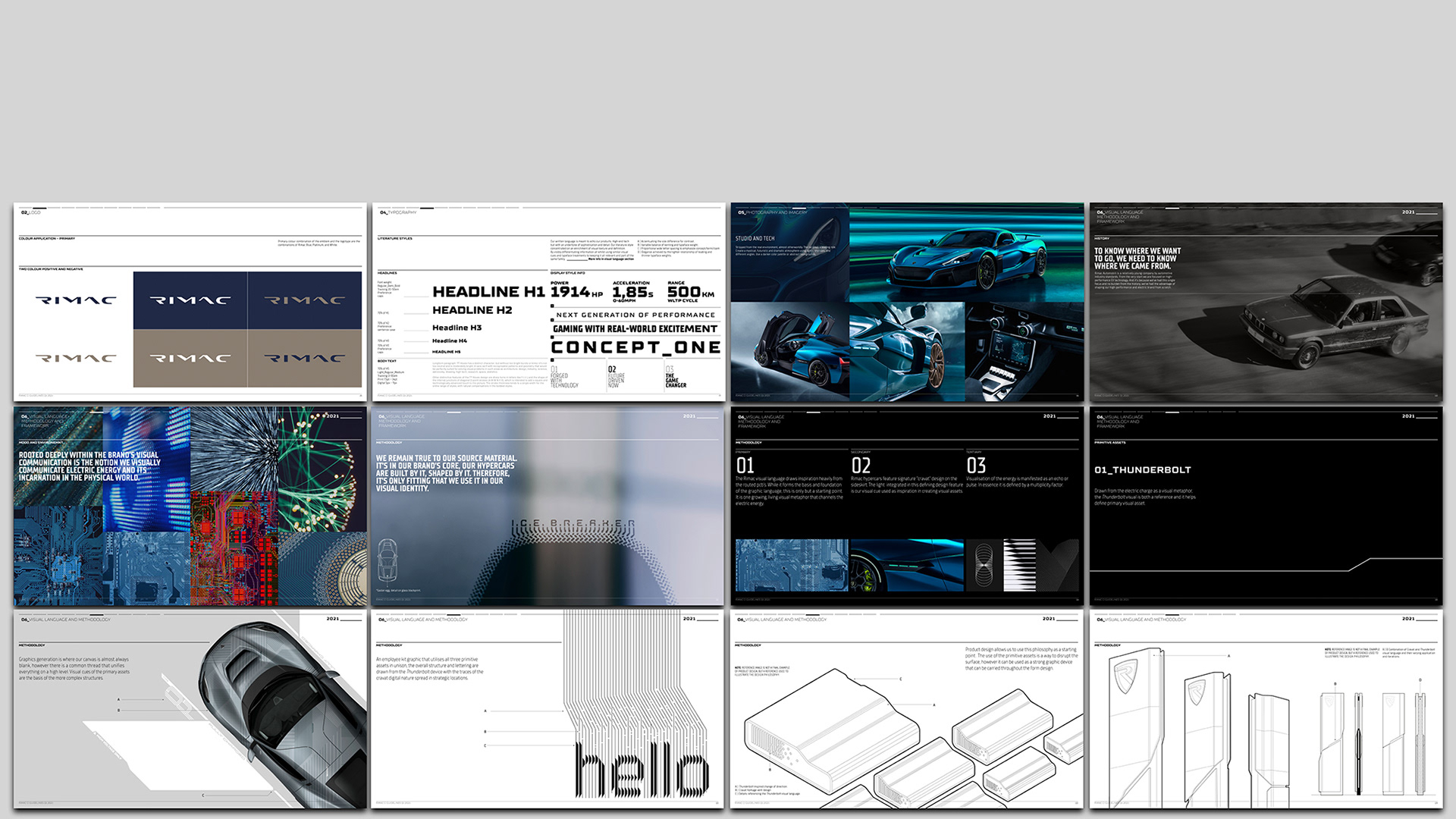Image resolution: width=1456 pixels, height=819 pixels.
Task: Click the '1914 HP' power figure
Action: (x=576, y=292)
